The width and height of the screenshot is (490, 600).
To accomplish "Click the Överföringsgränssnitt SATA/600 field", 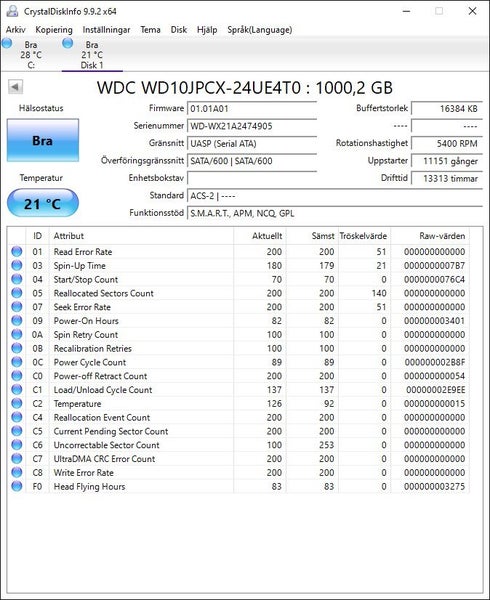I will pyautogui.click(x=252, y=161).
